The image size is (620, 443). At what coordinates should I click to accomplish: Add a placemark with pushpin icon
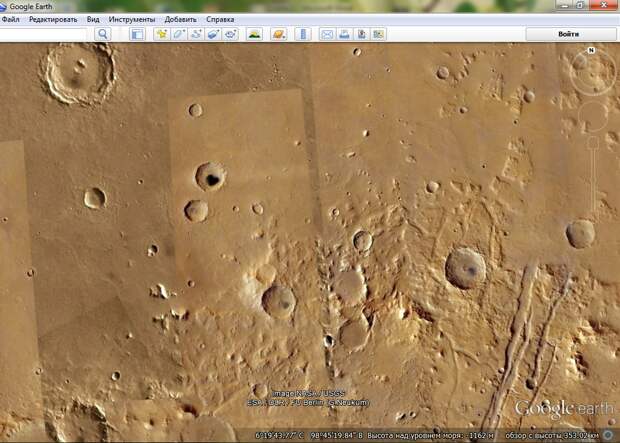162,34
